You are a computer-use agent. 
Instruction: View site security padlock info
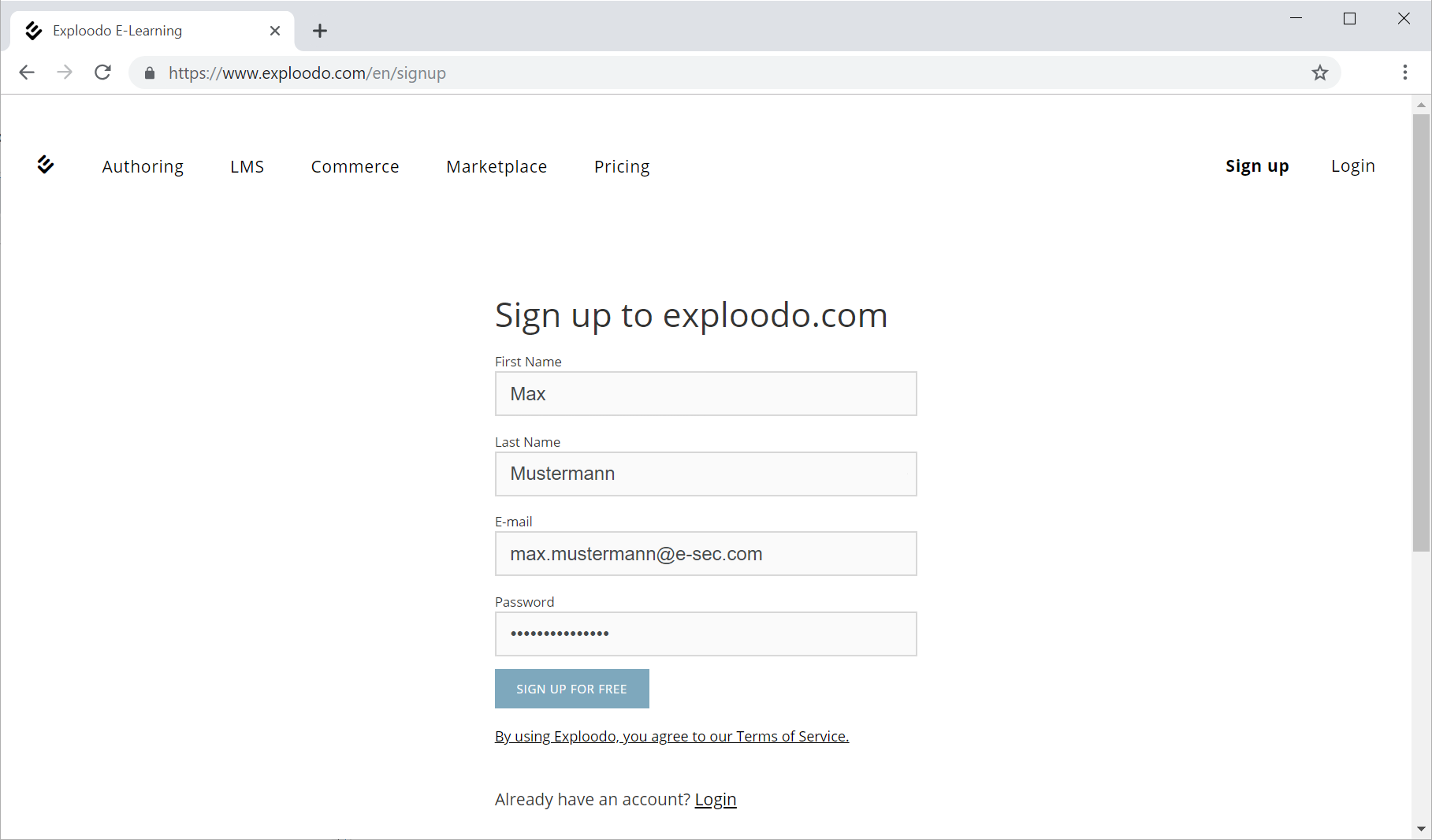(x=150, y=73)
